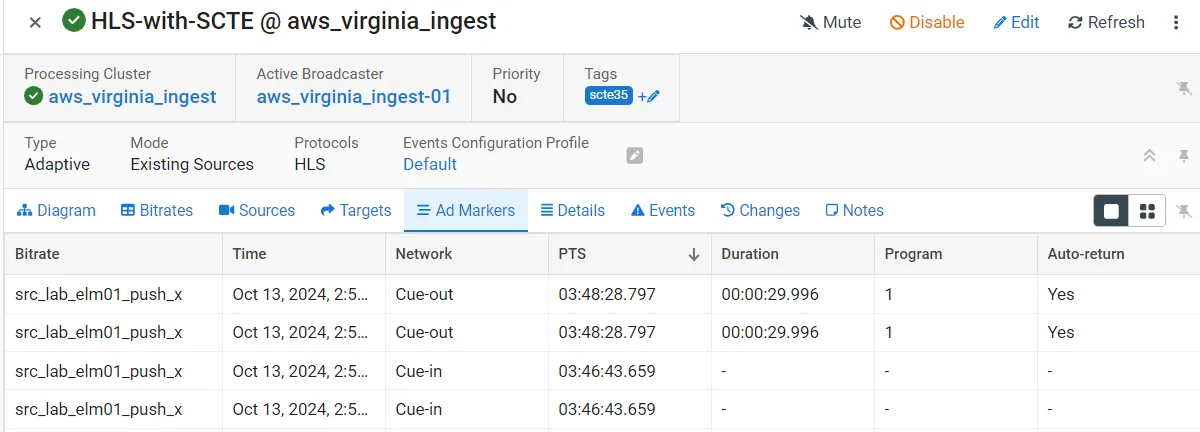Open the Changes tab

click(x=760, y=210)
